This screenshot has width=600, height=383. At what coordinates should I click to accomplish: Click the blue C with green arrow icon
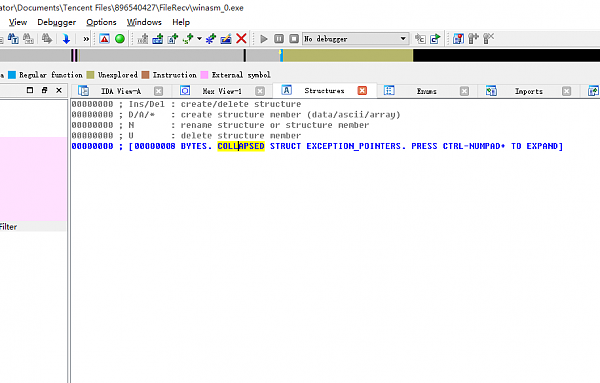pos(435,39)
